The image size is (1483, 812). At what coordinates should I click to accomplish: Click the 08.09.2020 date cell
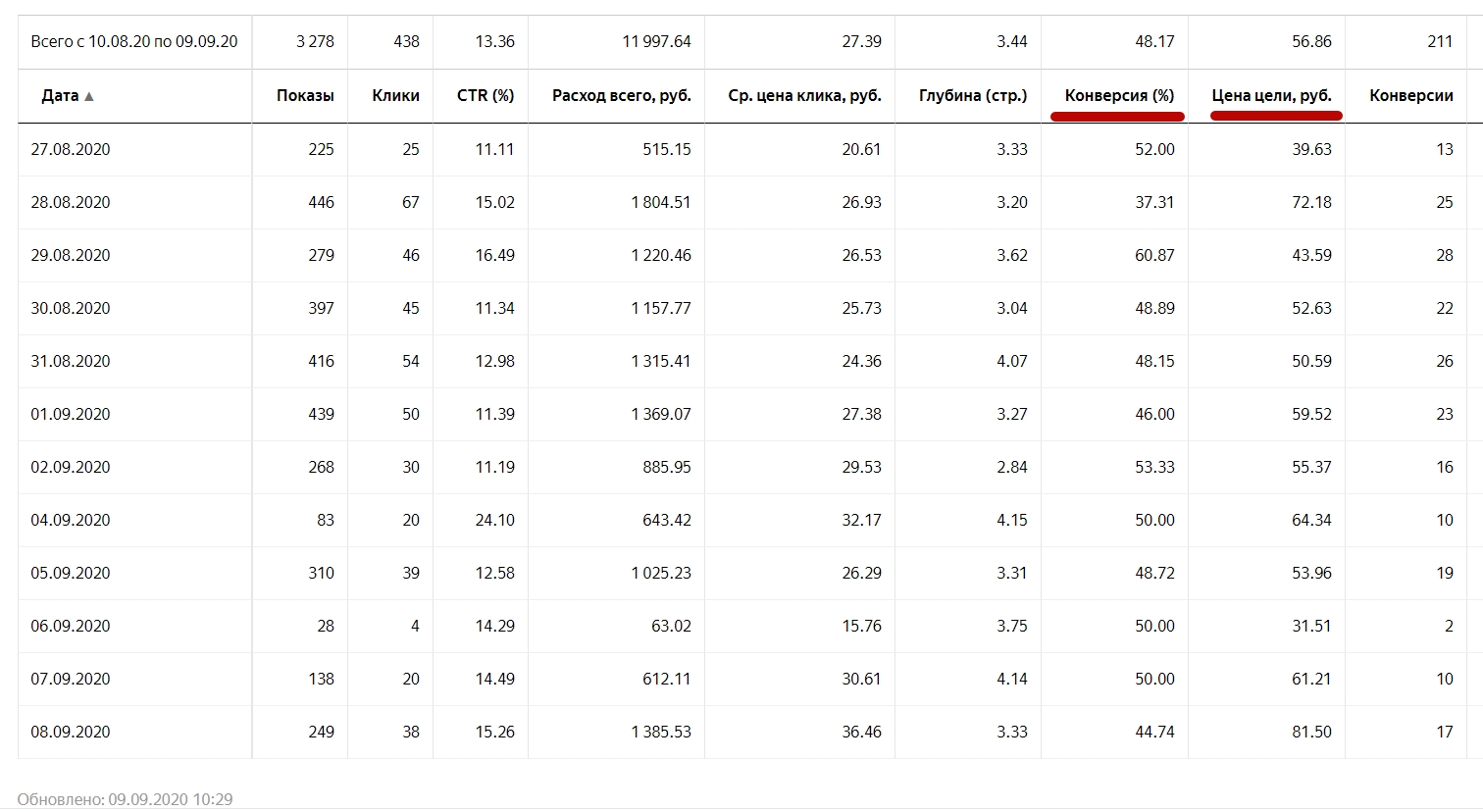(x=71, y=732)
